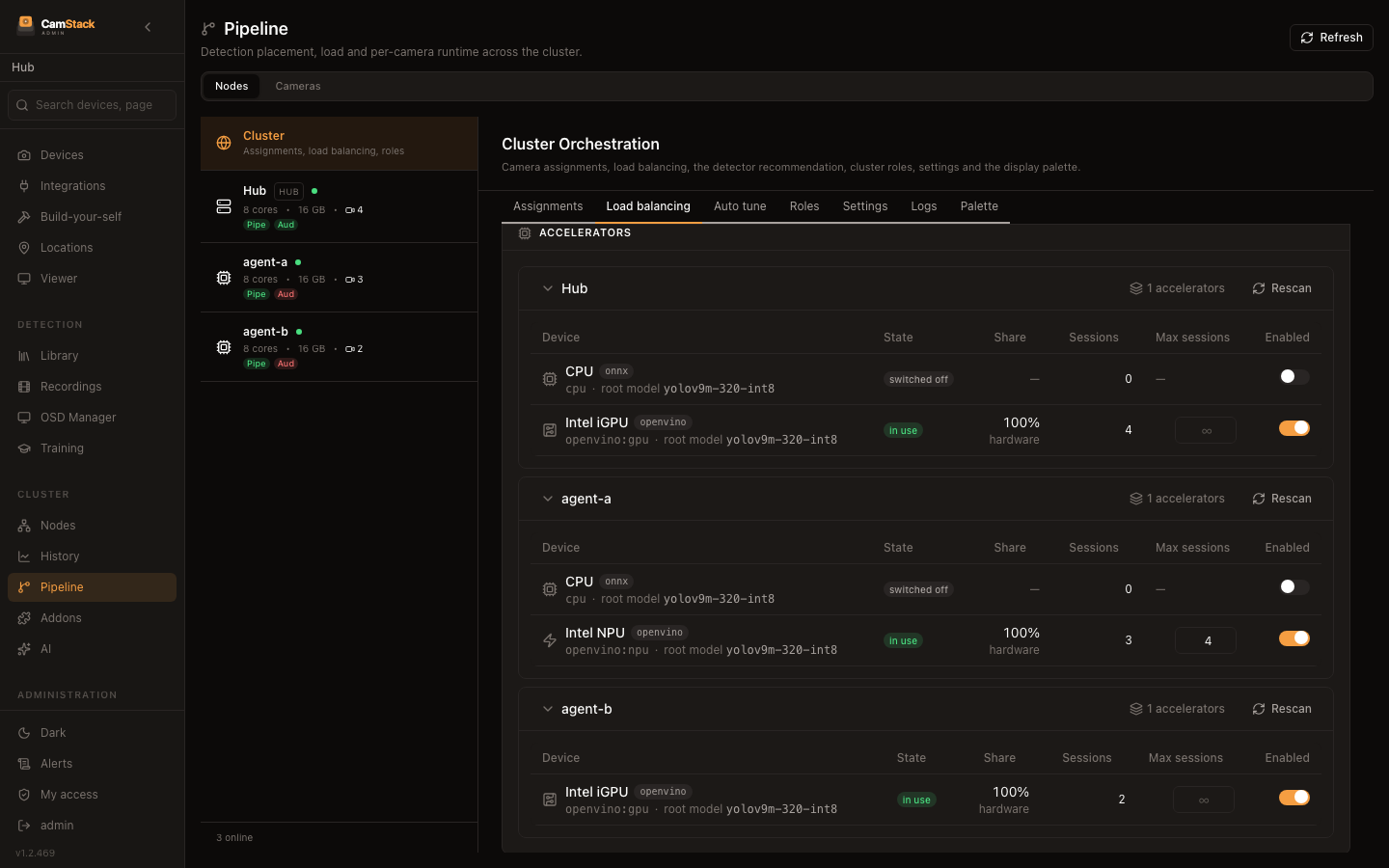Open Devices via its camera icon
Screen dimensions: 1389x868
coord(24,155)
